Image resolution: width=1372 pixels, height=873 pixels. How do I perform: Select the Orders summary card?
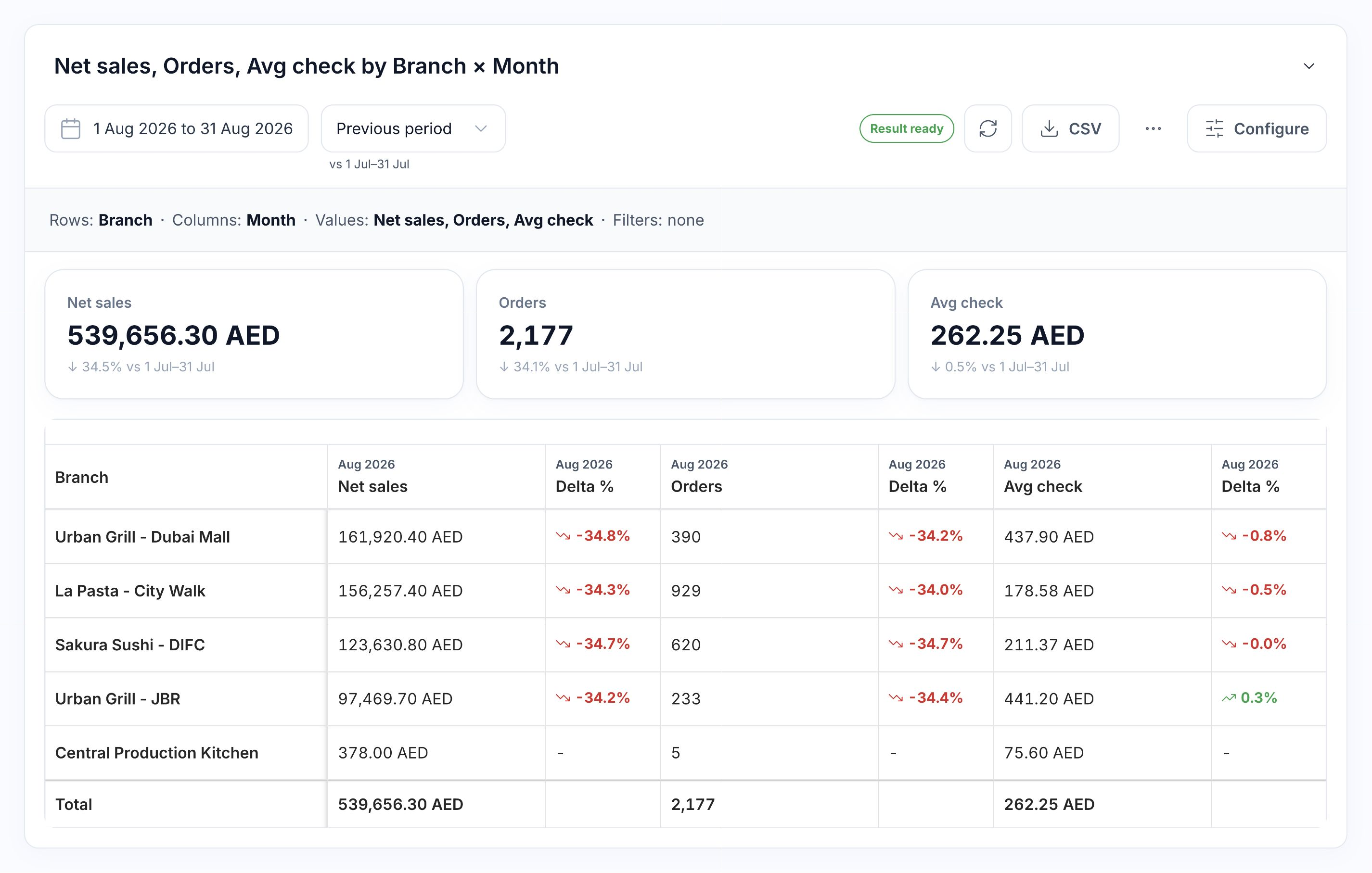tap(685, 334)
